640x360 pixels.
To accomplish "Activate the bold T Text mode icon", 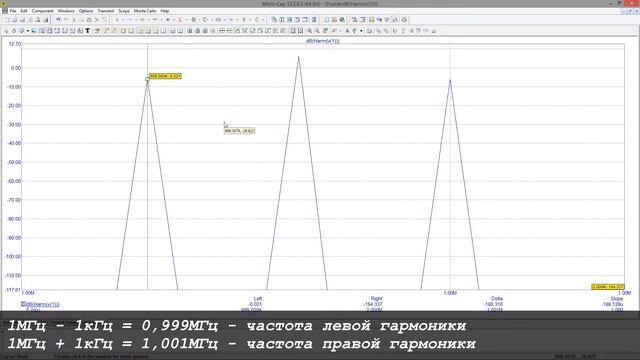I will click(x=87, y=31).
